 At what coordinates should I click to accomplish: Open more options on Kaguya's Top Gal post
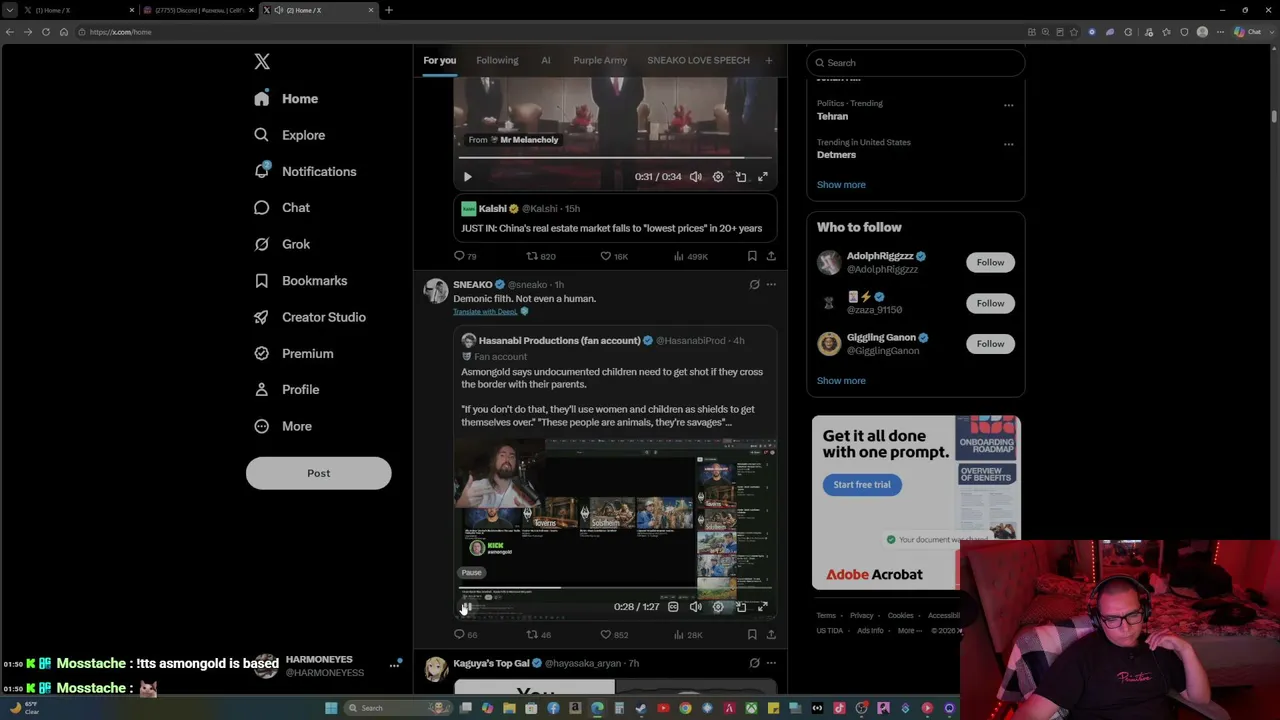coord(771,663)
